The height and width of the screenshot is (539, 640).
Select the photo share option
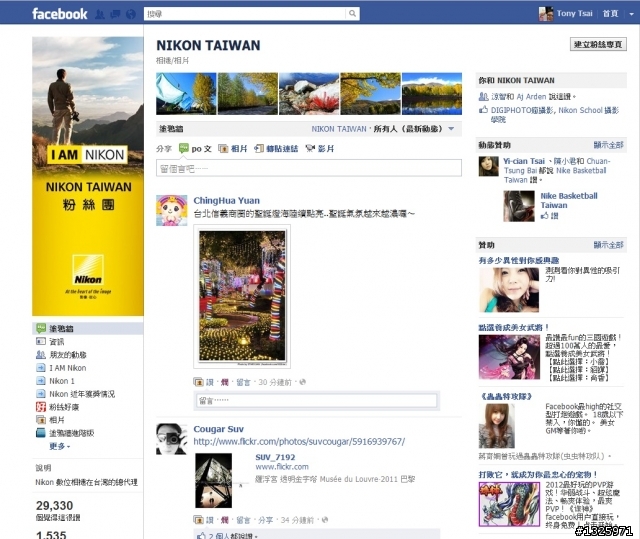(233, 149)
